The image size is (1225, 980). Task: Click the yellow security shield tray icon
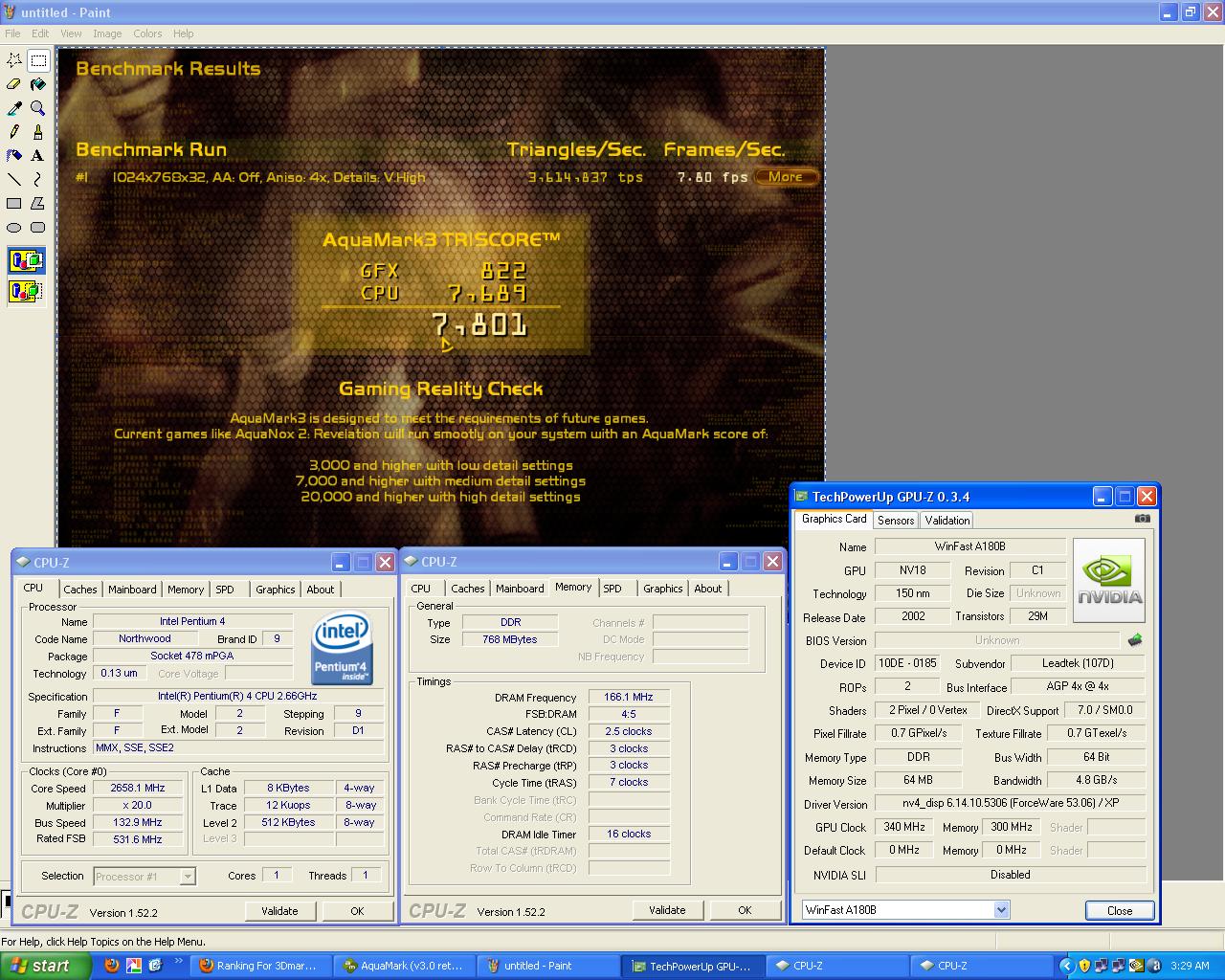tap(1084, 966)
